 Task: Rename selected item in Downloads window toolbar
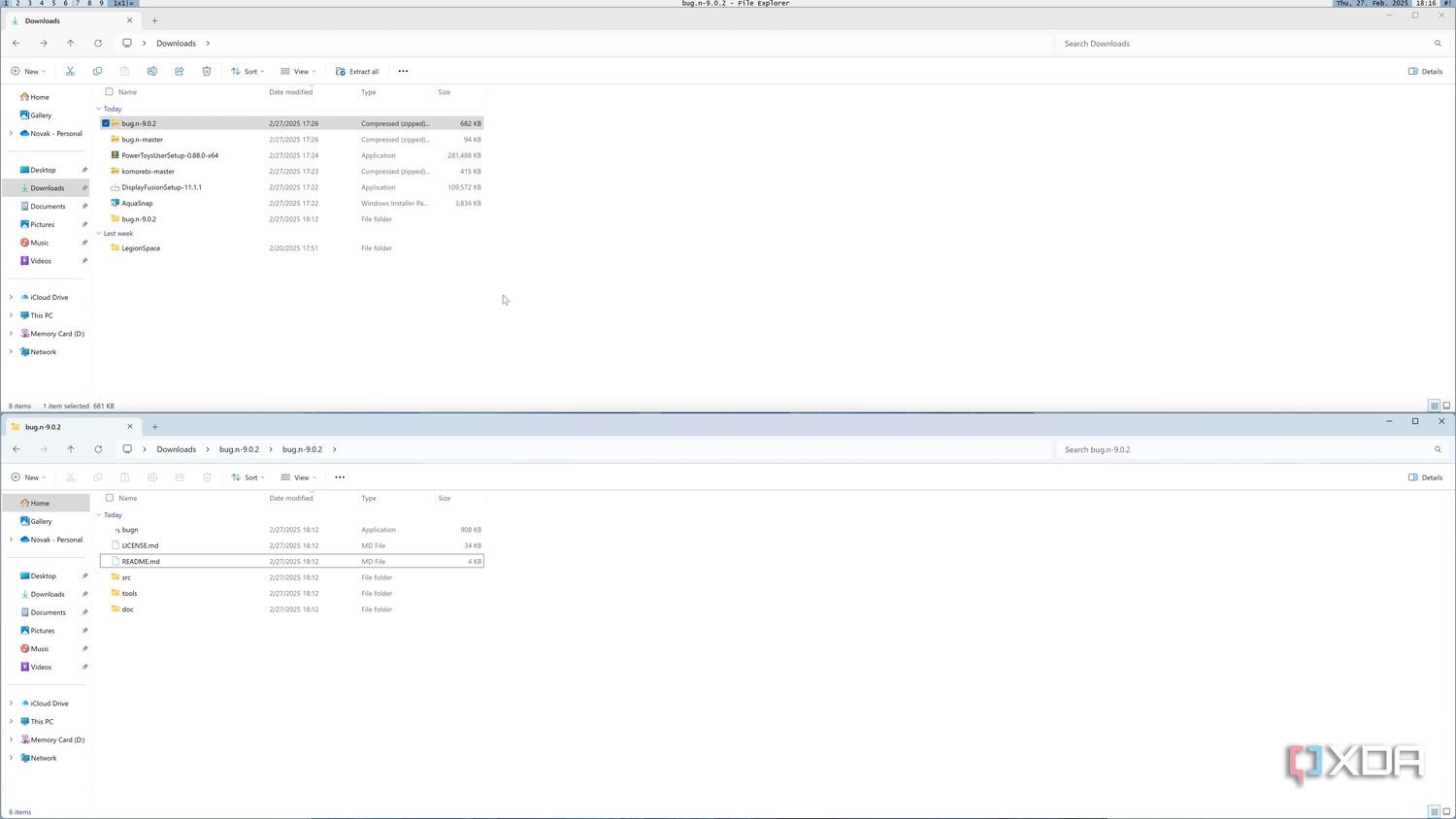coord(152,71)
